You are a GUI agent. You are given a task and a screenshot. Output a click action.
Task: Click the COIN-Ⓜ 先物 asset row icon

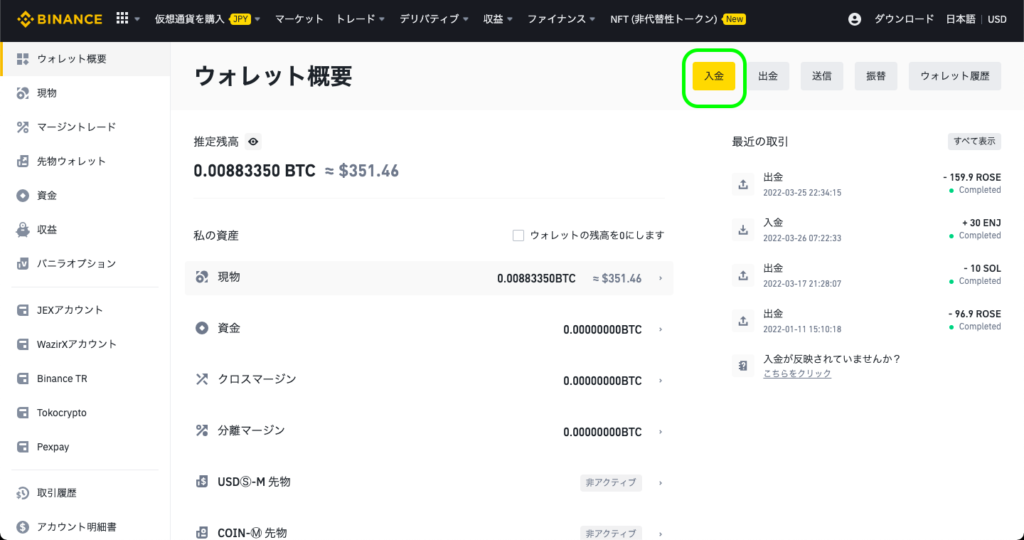(202, 533)
